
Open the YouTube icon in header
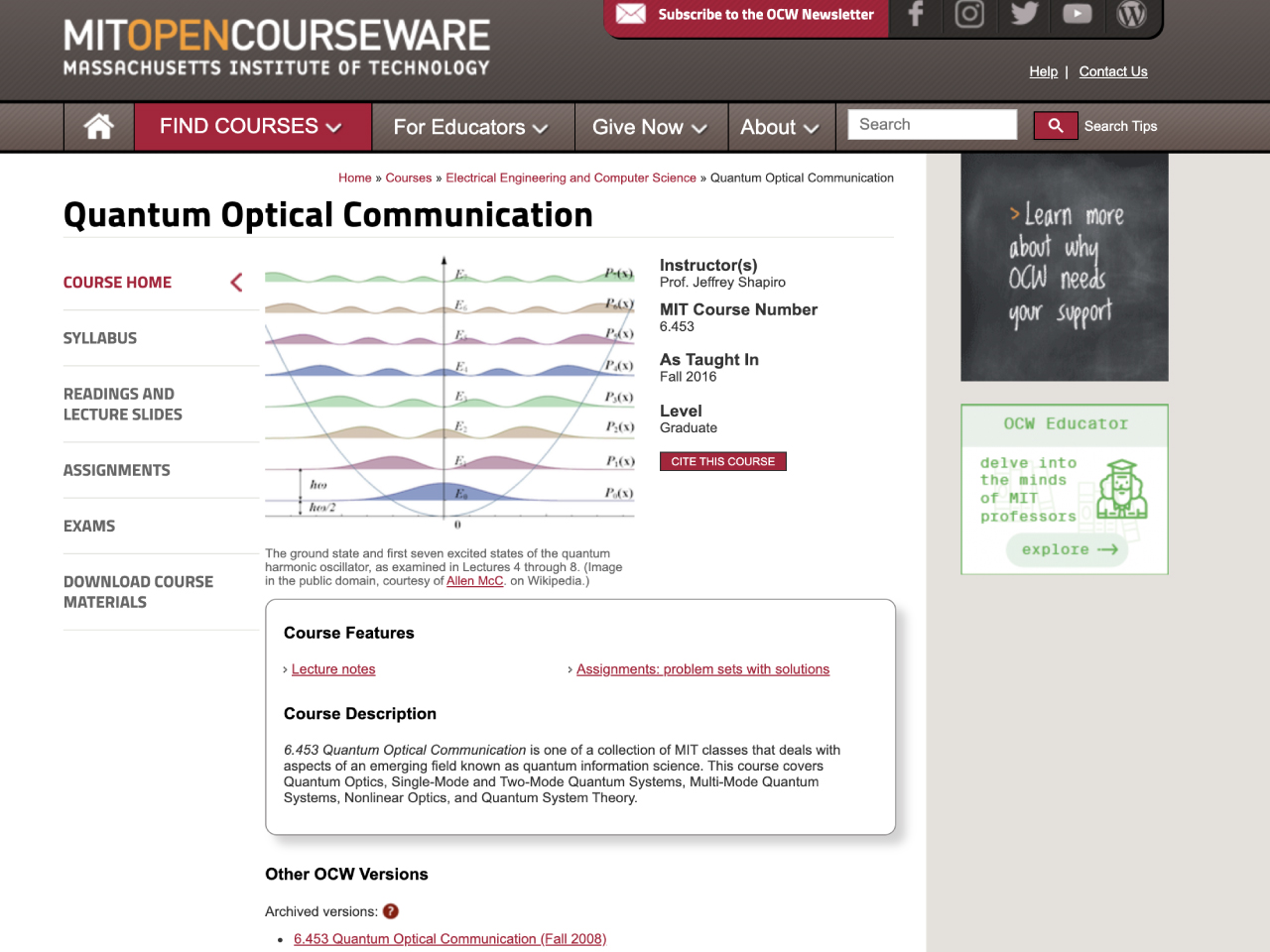[x=1078, y=14]
